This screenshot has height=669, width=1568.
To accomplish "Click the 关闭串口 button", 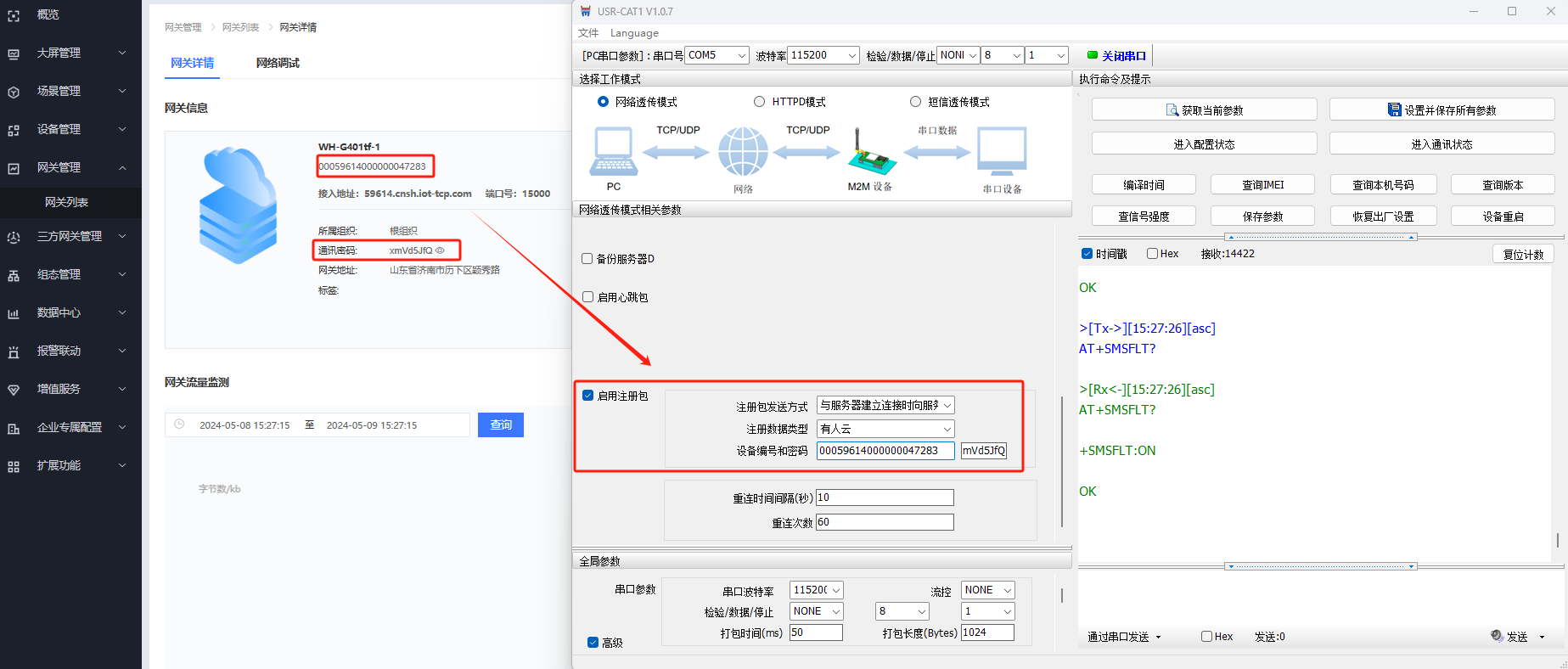I will click(1116, 56).
